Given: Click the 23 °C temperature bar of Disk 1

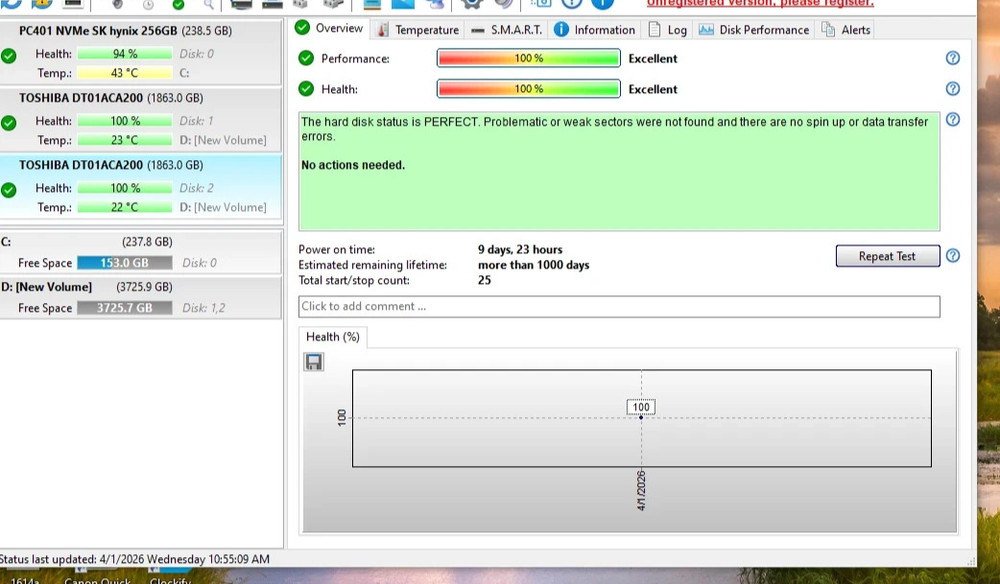Looking at the screenshot, I should point(124,140).
